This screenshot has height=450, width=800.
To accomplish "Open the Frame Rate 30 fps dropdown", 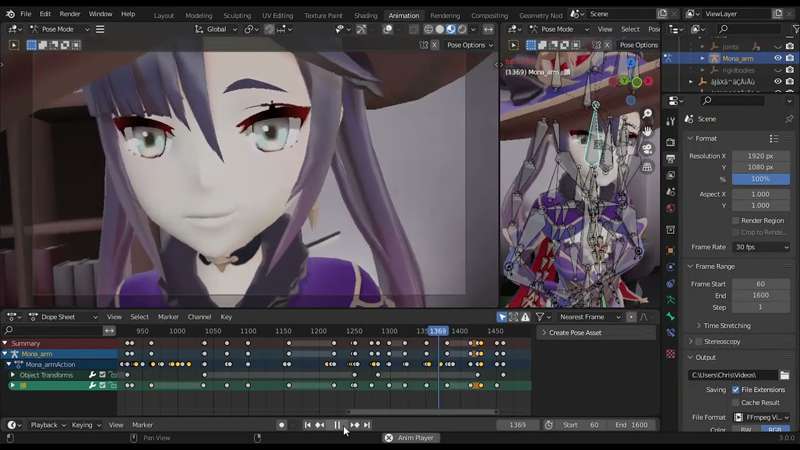I will click(761, 247).
